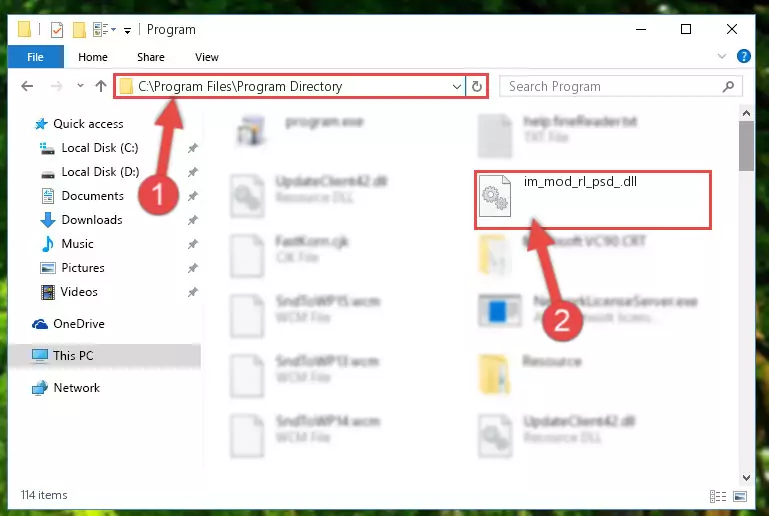Switch to the View ribbon tab
This screenshot has height=516, width=769.
[x=206, y=57]
